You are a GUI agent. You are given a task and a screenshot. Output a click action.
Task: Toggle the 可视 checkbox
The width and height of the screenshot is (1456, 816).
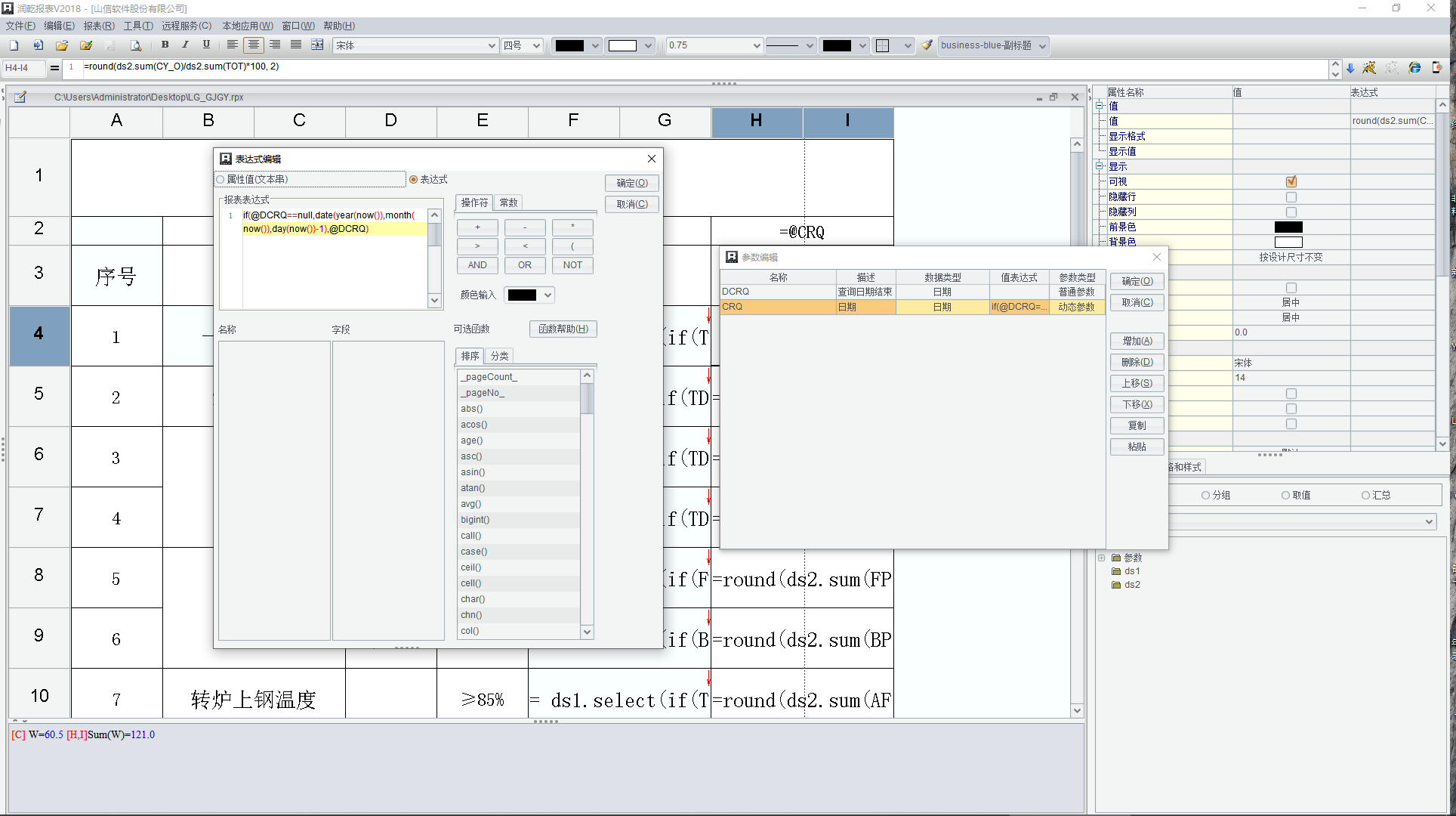tap(1291, 181)
